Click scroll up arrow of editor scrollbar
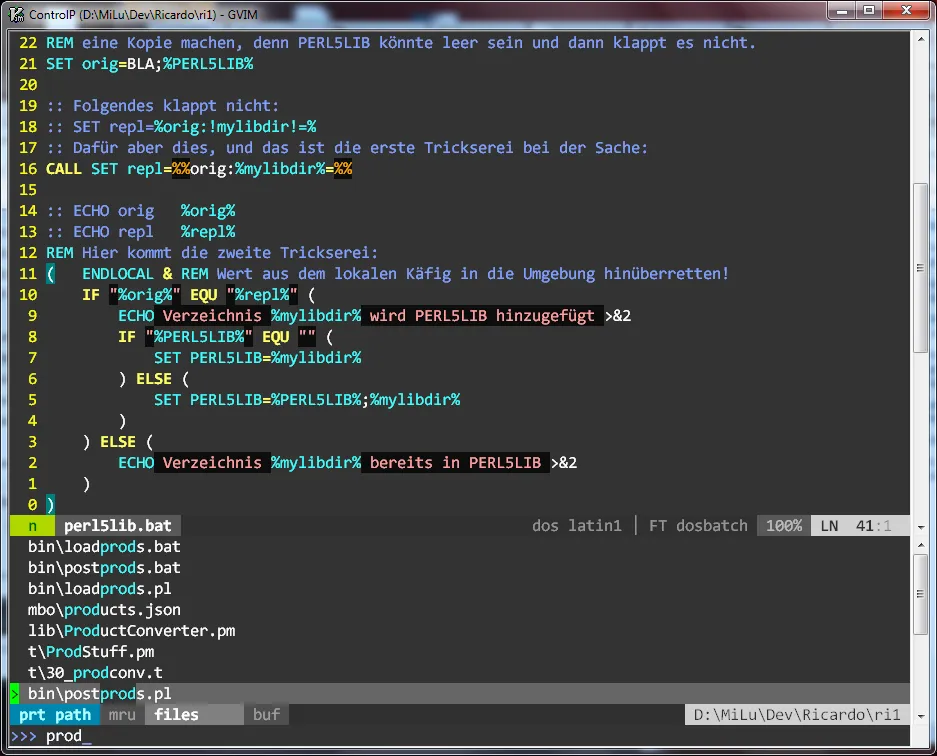This screenshot has height=756, width=937. coord(921,38)
